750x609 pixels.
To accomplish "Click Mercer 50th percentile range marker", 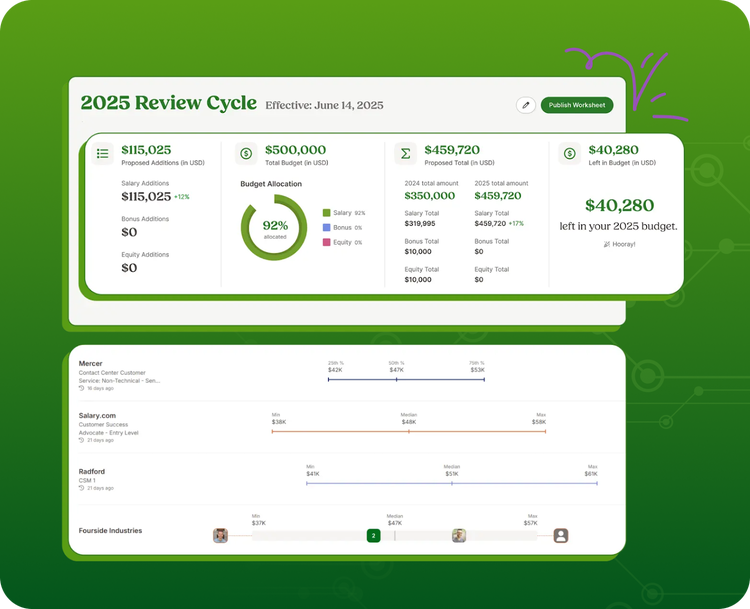I will pos(396,380).
